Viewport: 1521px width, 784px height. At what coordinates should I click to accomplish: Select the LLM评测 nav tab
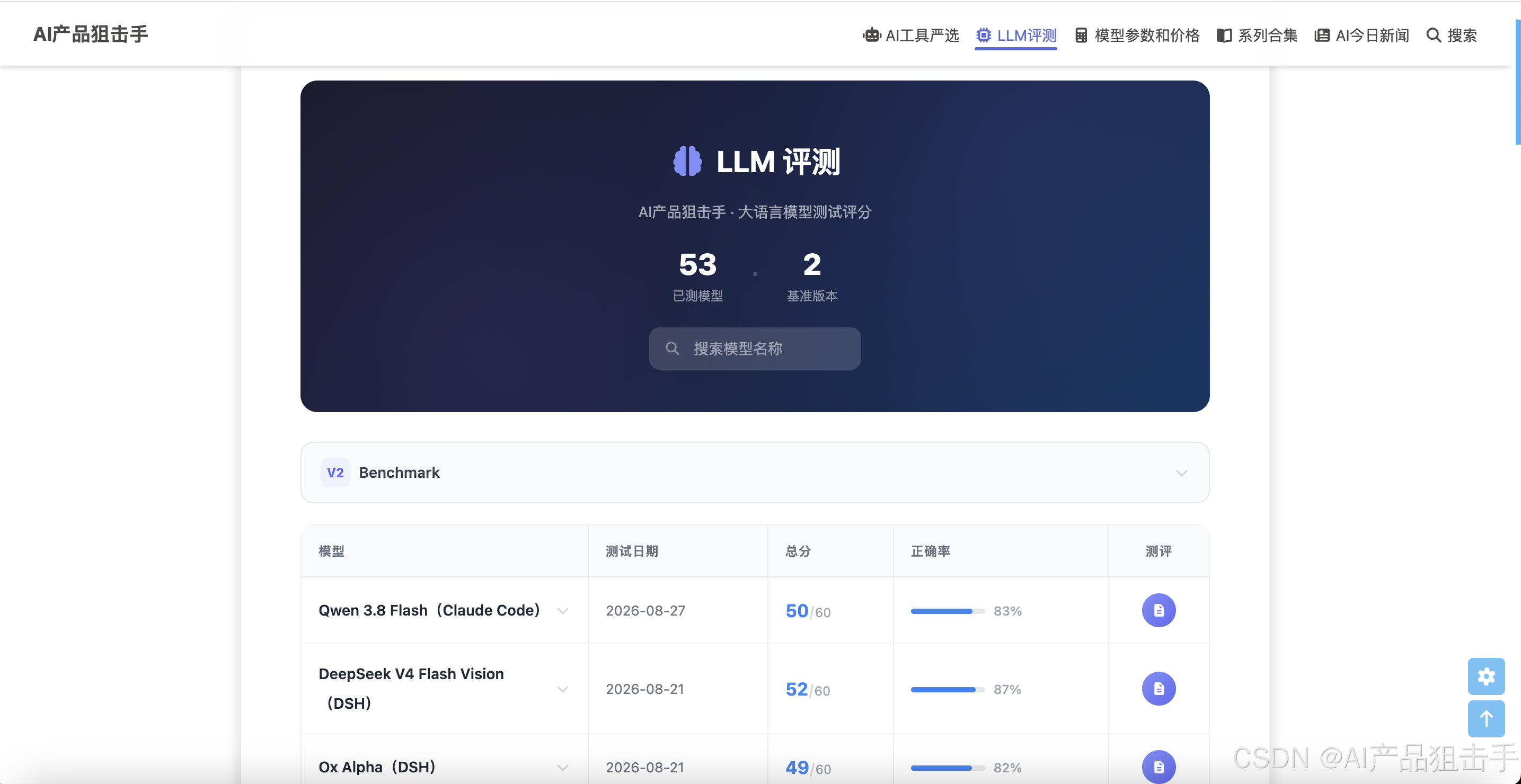[1015, 35]
